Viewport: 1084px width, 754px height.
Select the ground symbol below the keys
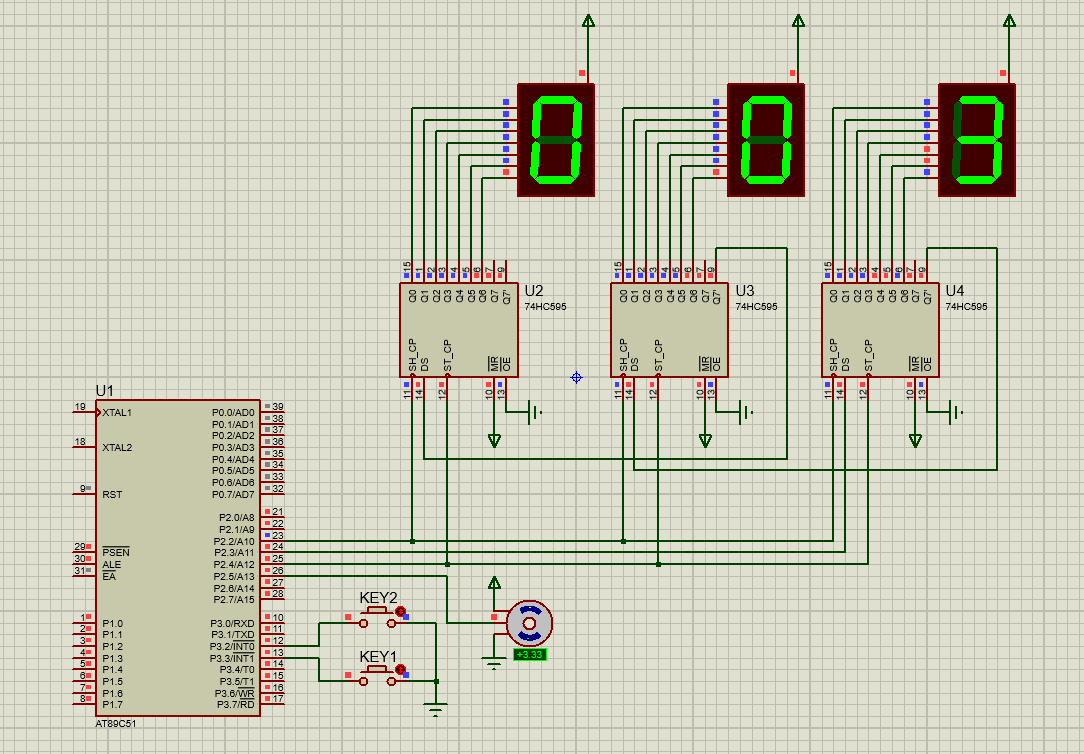coord(436,710)
